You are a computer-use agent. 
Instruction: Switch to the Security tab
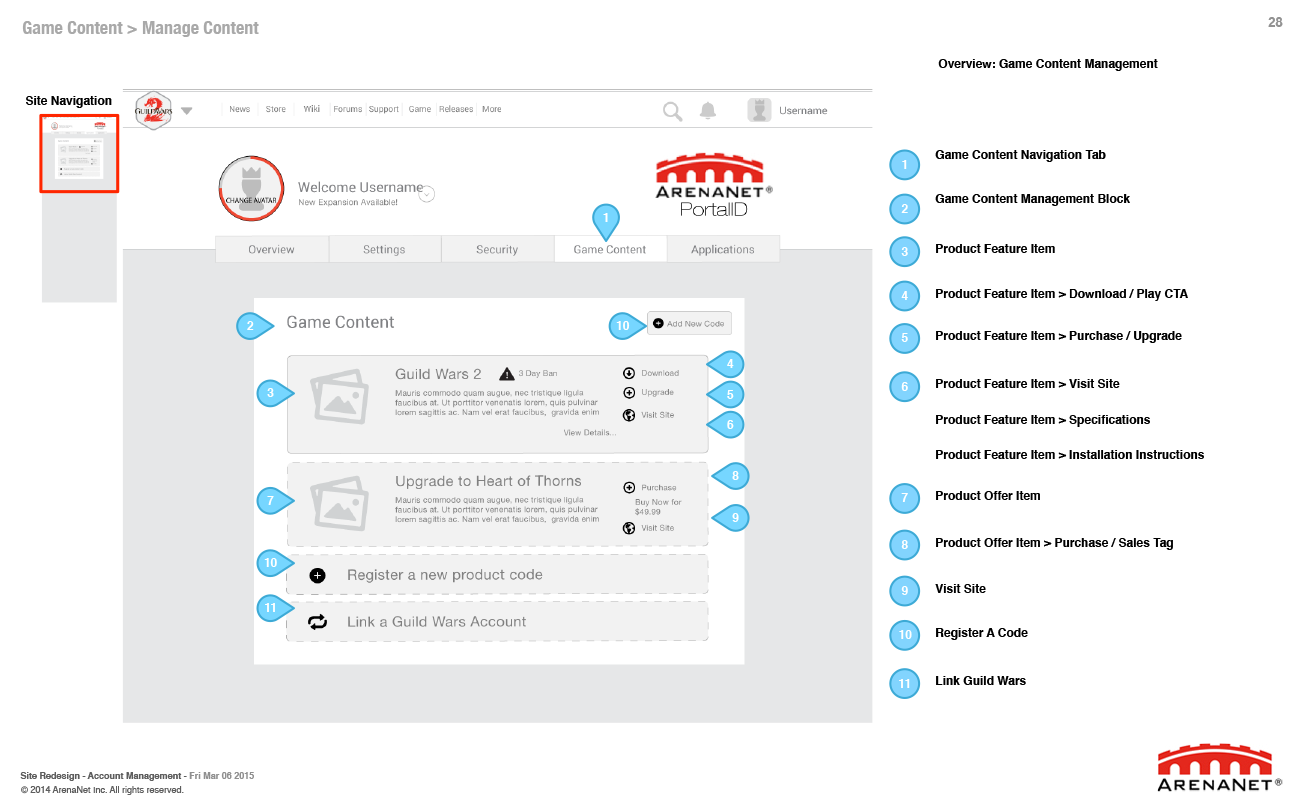point(497,249)
